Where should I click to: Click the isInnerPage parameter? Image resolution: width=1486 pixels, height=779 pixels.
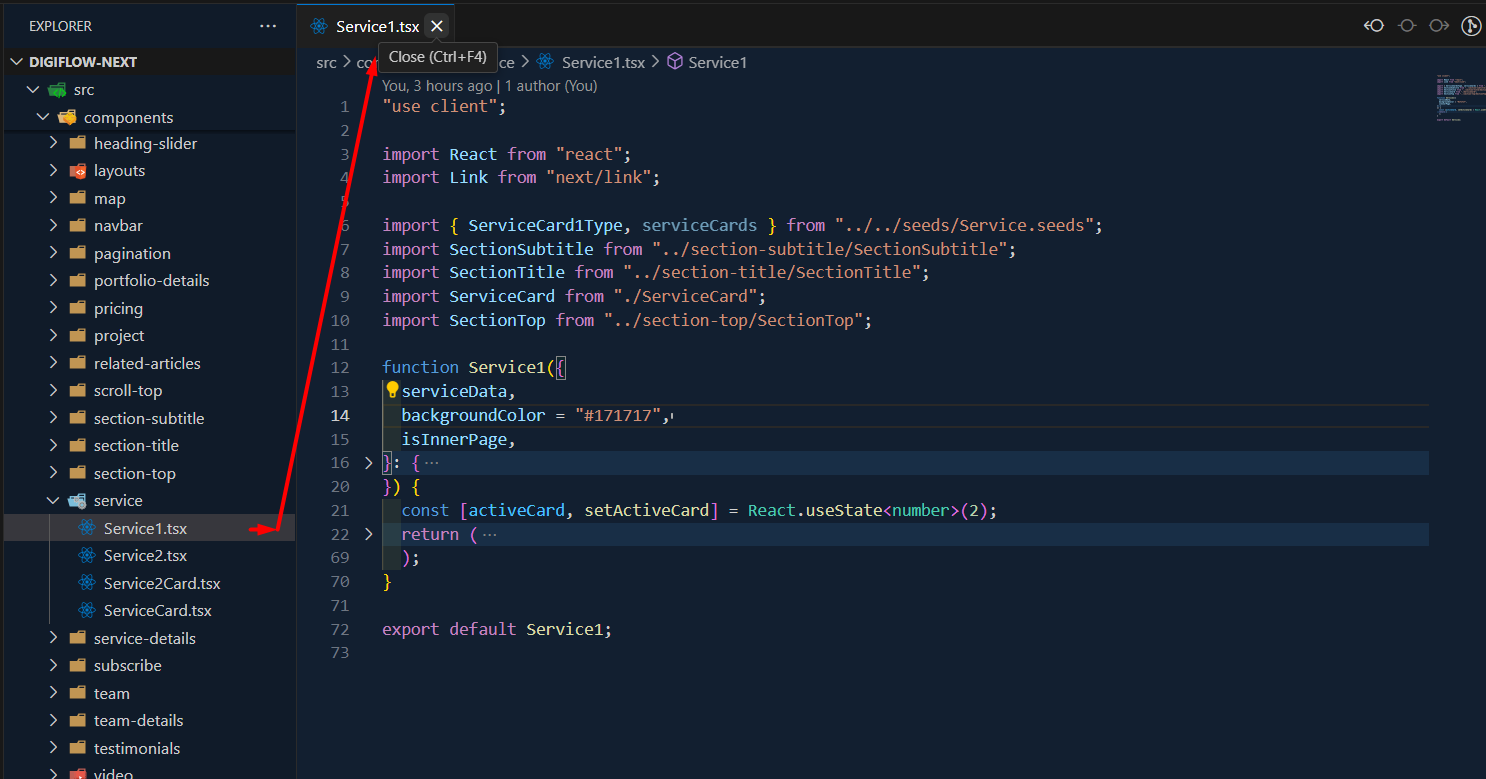(454, 439)
